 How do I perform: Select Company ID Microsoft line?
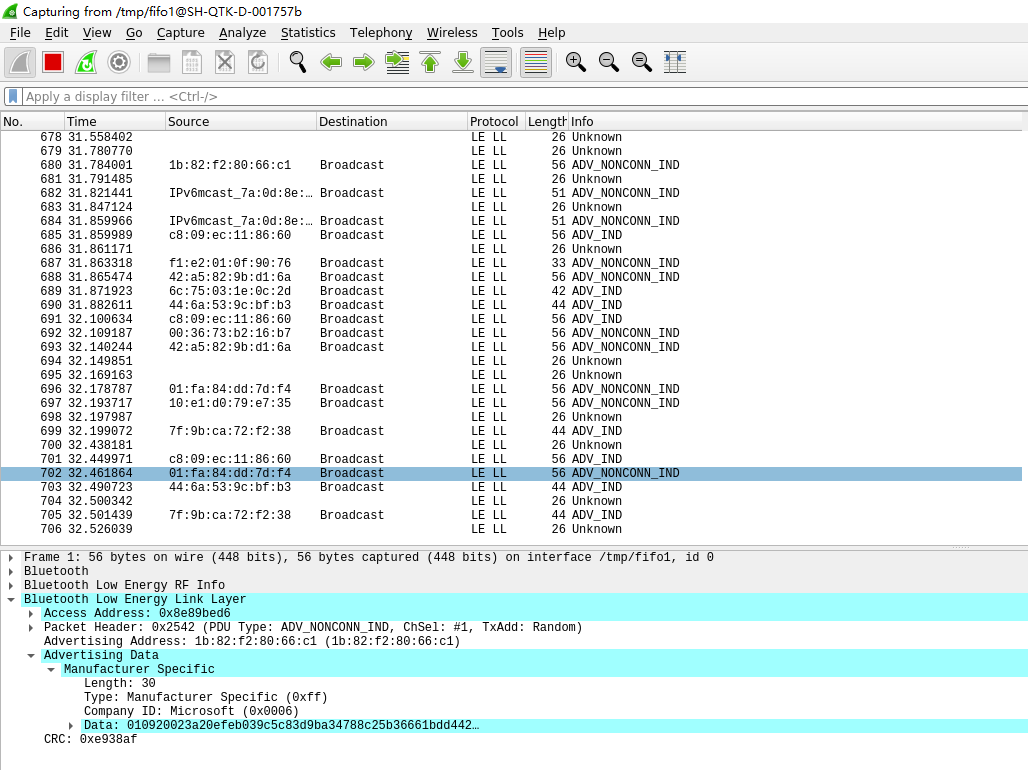pos(191,711)
